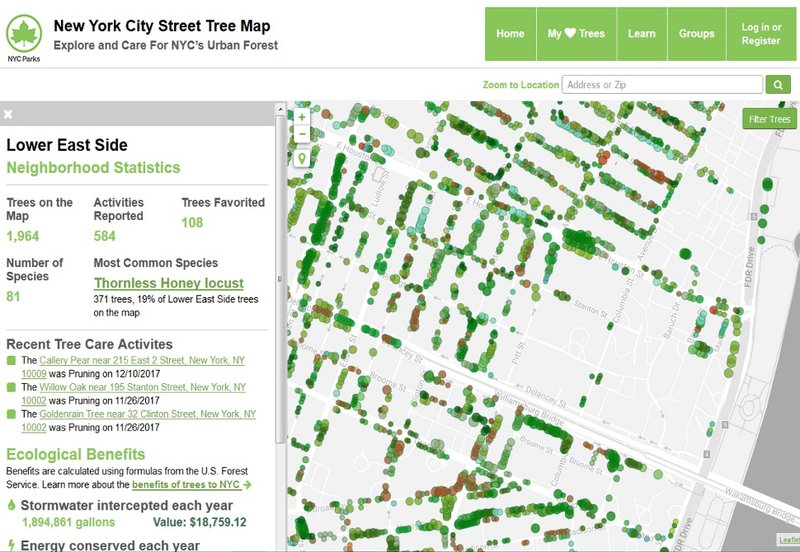Click the Activities Reported count 584
Screen dimensions: 800x552
105,236
